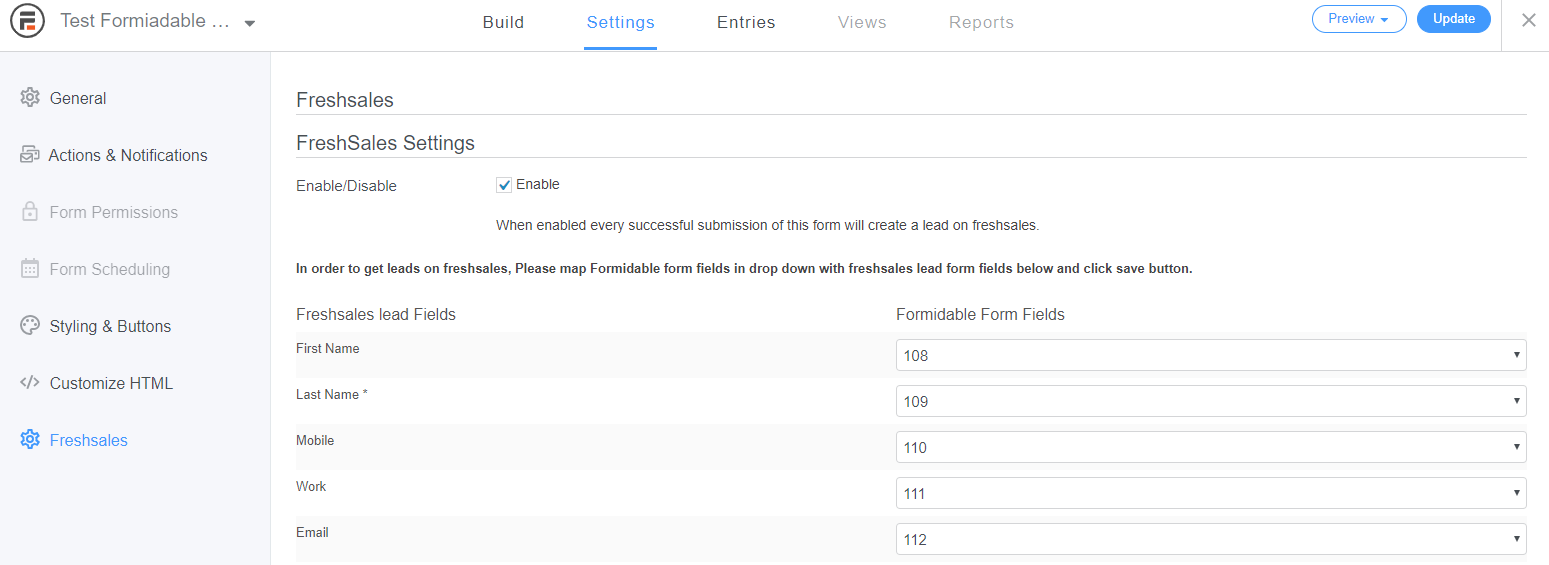Click the Customize HTML code icon
The image size is (1549, 565).
point(30,383)
